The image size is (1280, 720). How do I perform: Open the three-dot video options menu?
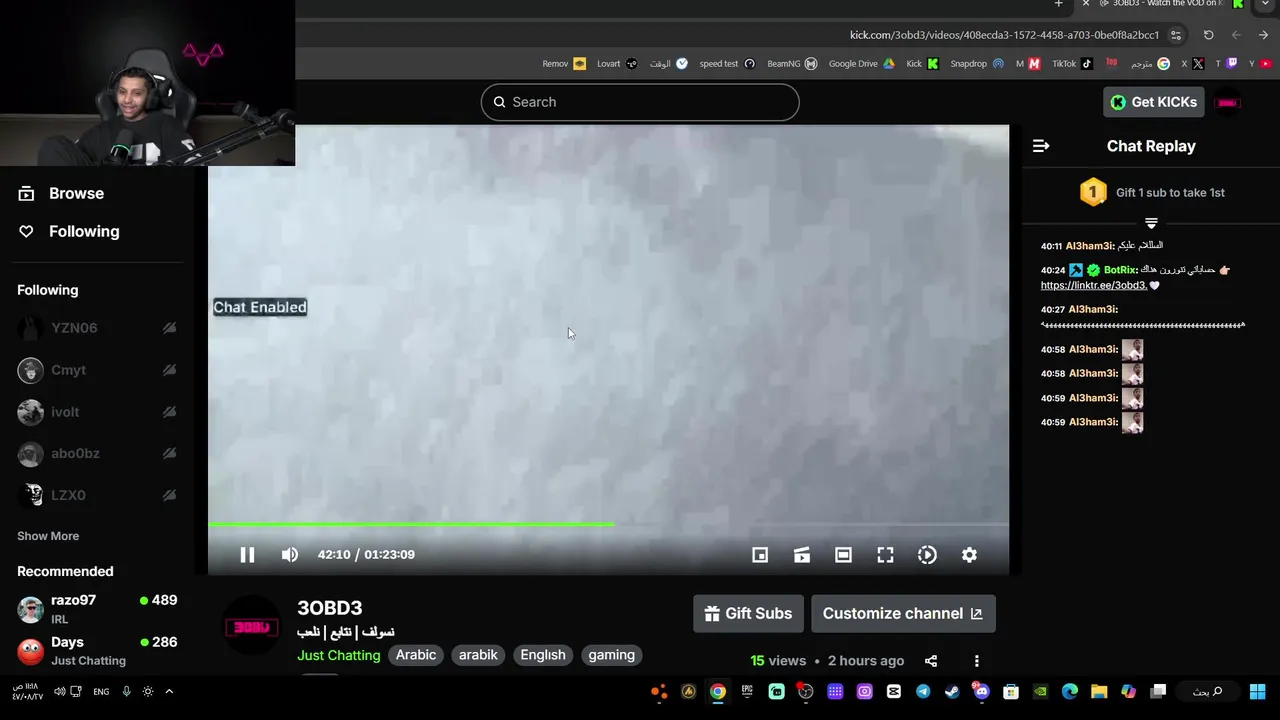pos(977,661)
